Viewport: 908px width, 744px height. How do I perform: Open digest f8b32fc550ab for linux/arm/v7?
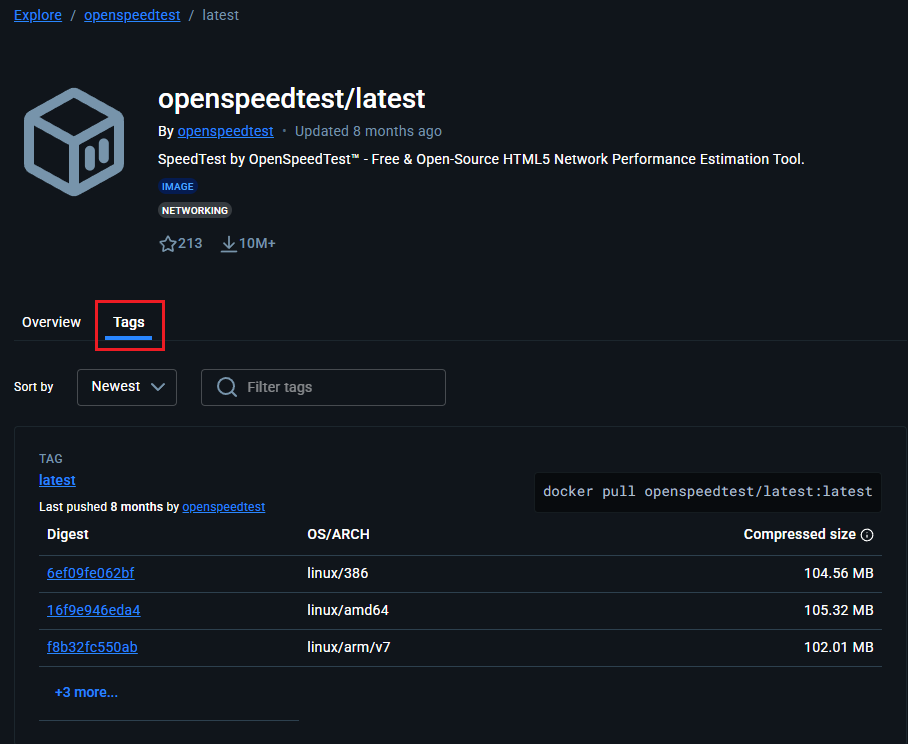click(92, 647)
